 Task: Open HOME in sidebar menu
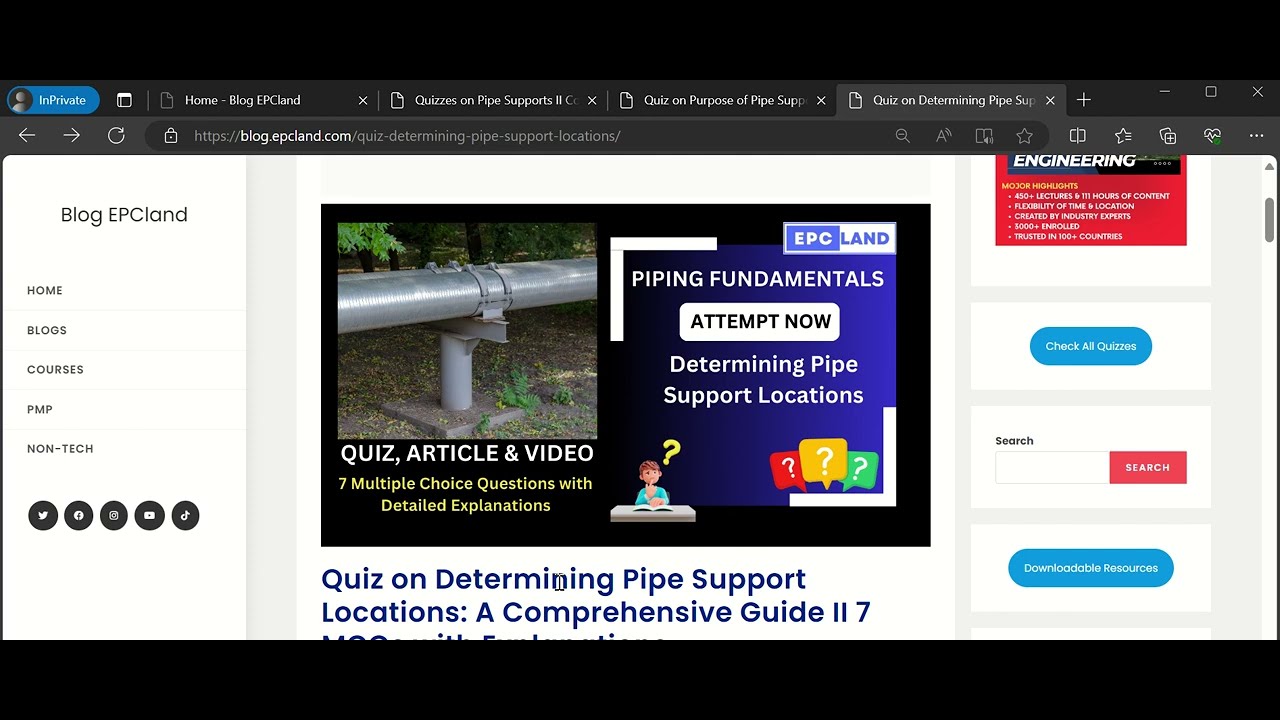tap(45, 291)
